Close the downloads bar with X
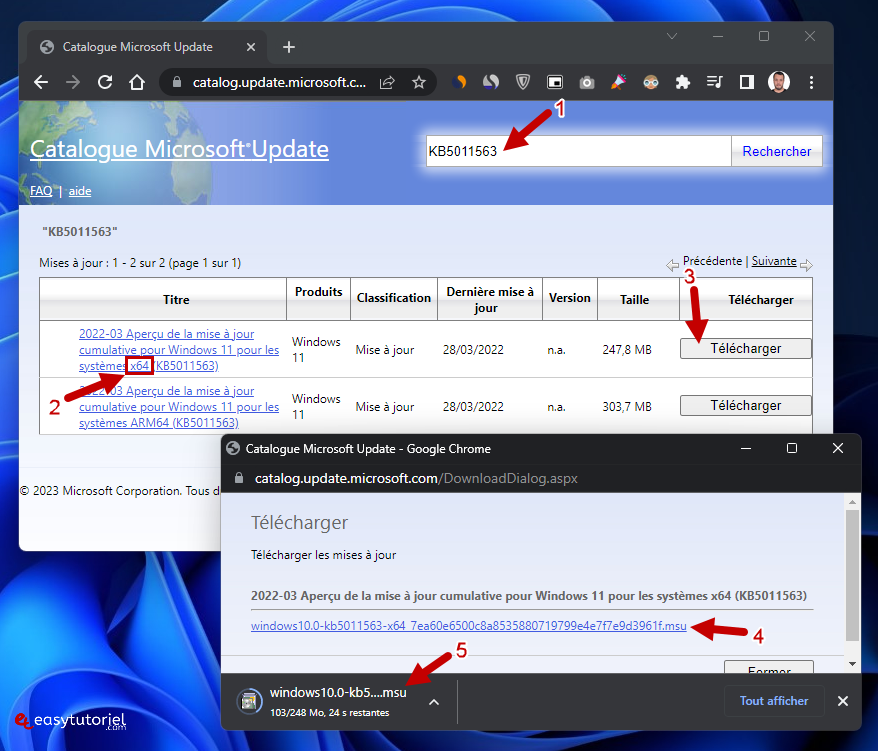The width and height of the screenshot is (878, 751). click(843, 701)
